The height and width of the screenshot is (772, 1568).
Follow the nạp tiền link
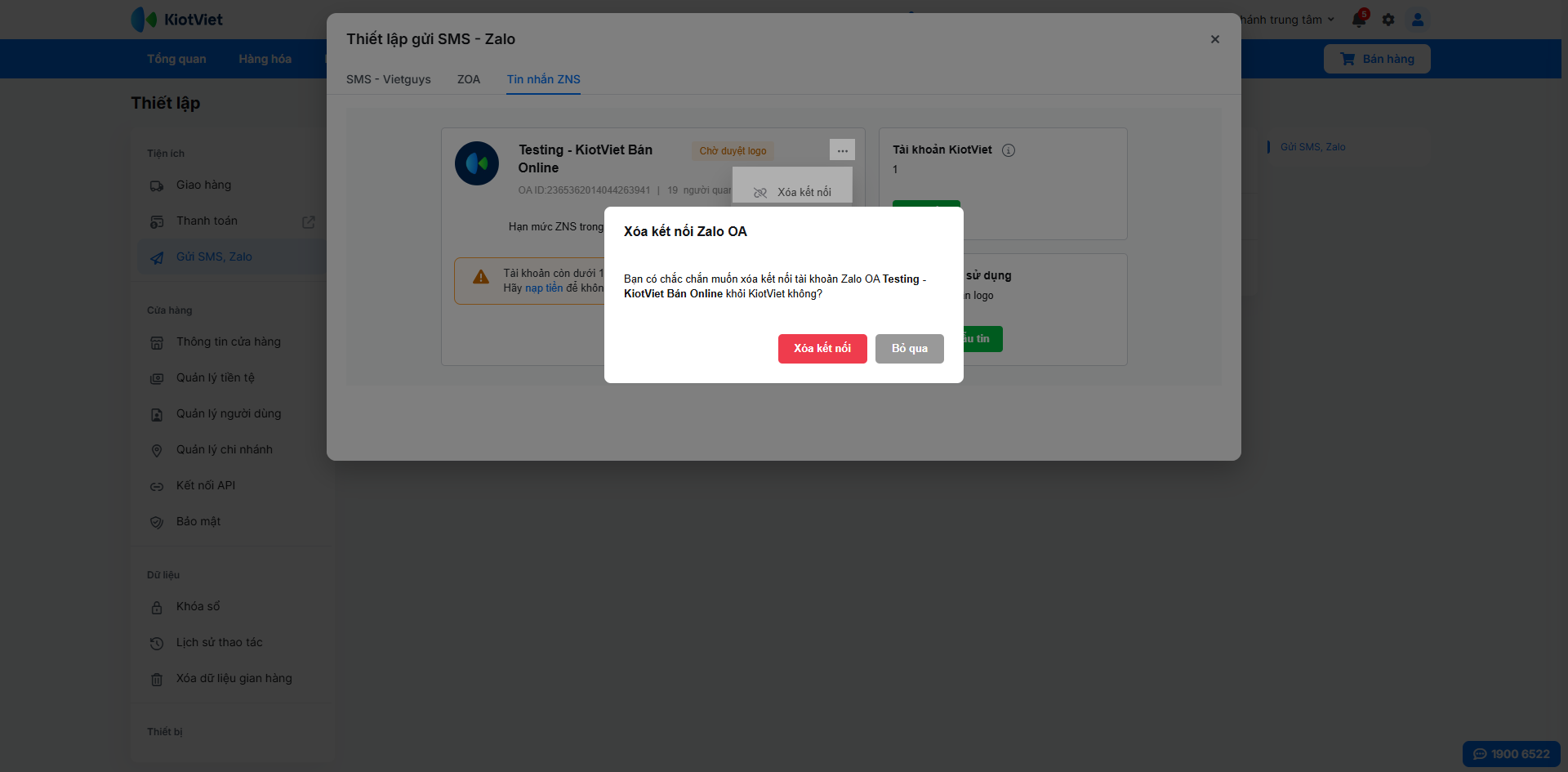pos(544,288)
